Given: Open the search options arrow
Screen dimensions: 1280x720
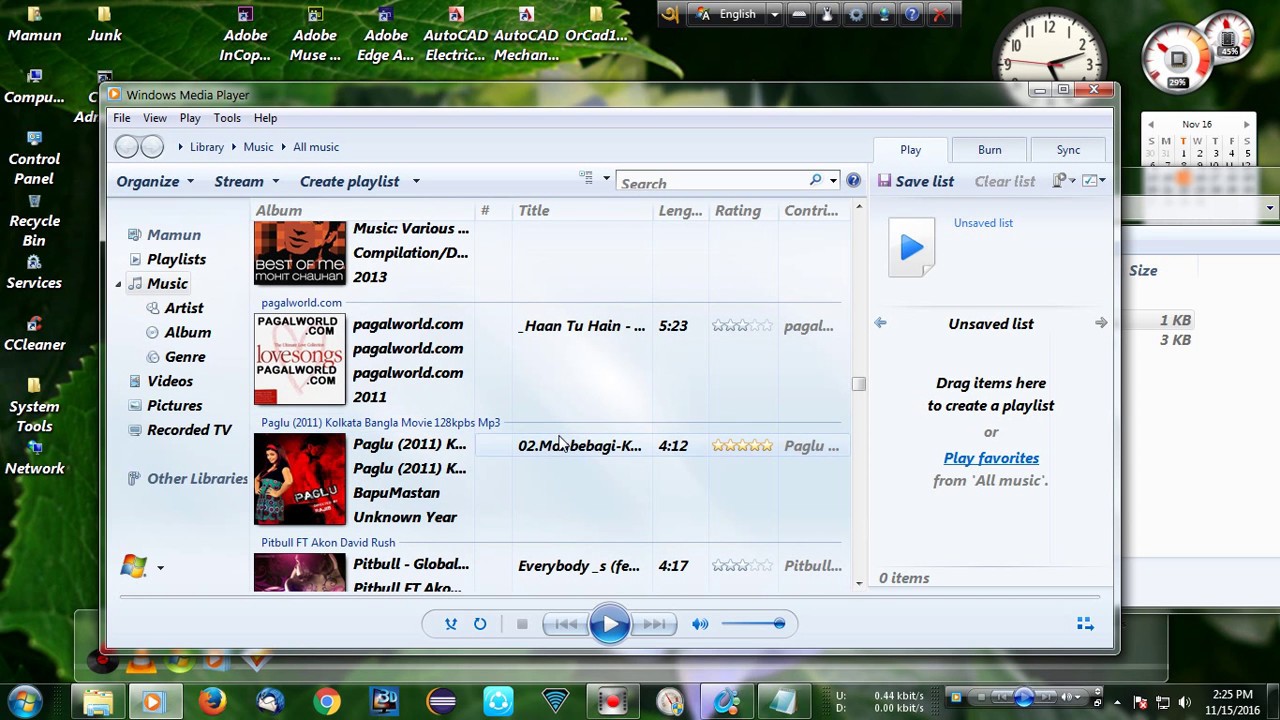Looking at the screenshot, I should click(833, 181).
